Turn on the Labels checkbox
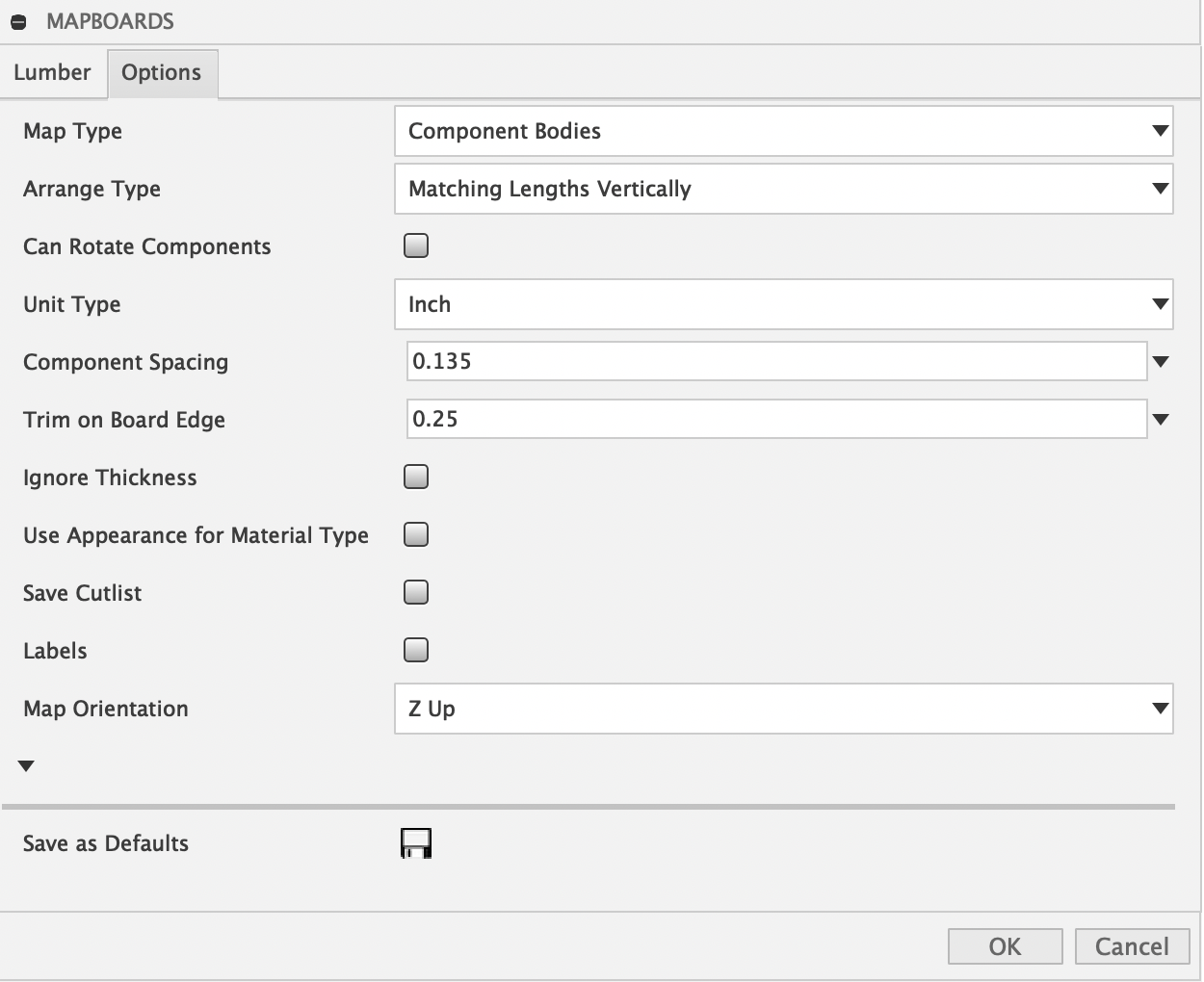Image resolution: width=1204 pixels, height=982 pixels. (416, 651)
